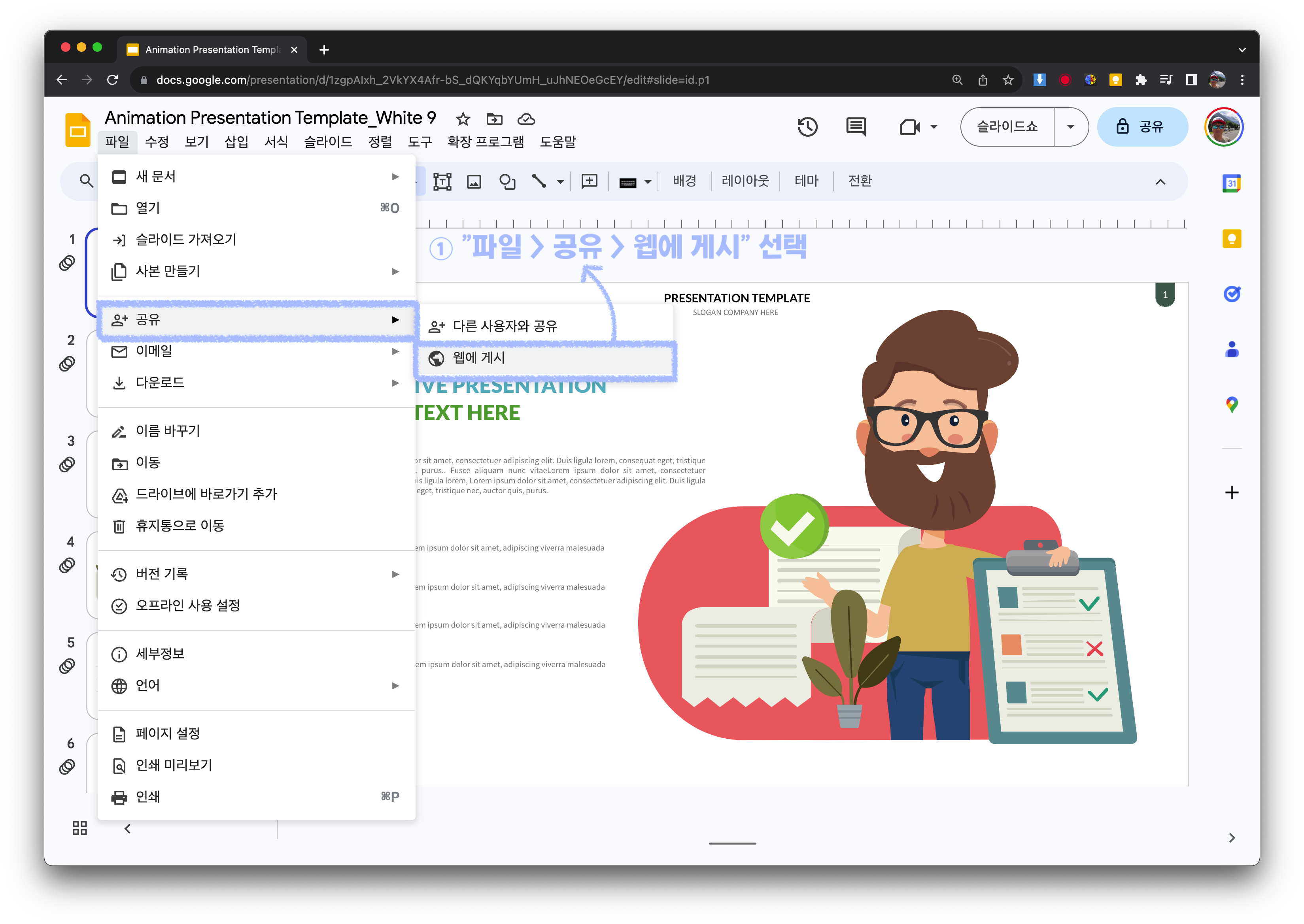Open the 다운로드 menu entry

pyautogui.click(x=160, y=383)
